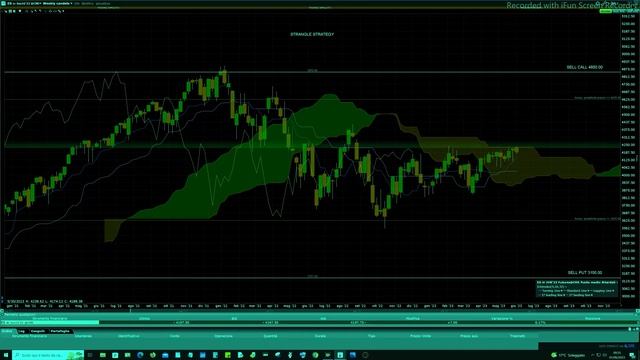The height and width of the screenshot is (360, 640).
Task: Click the Prezzo aux column header
Action: tap(469, 336)
